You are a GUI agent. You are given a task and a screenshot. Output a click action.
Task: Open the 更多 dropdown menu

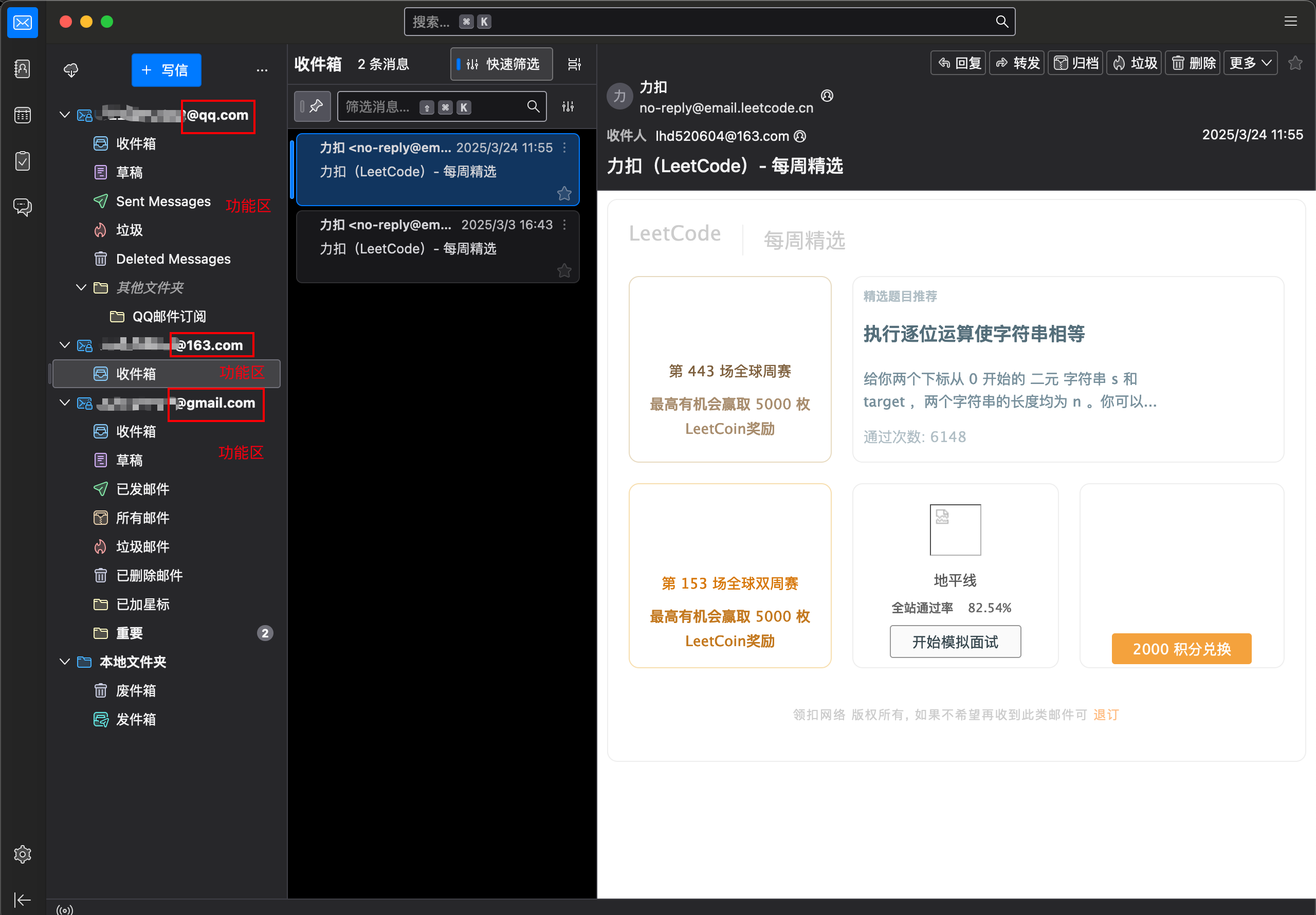(1250, 63)
